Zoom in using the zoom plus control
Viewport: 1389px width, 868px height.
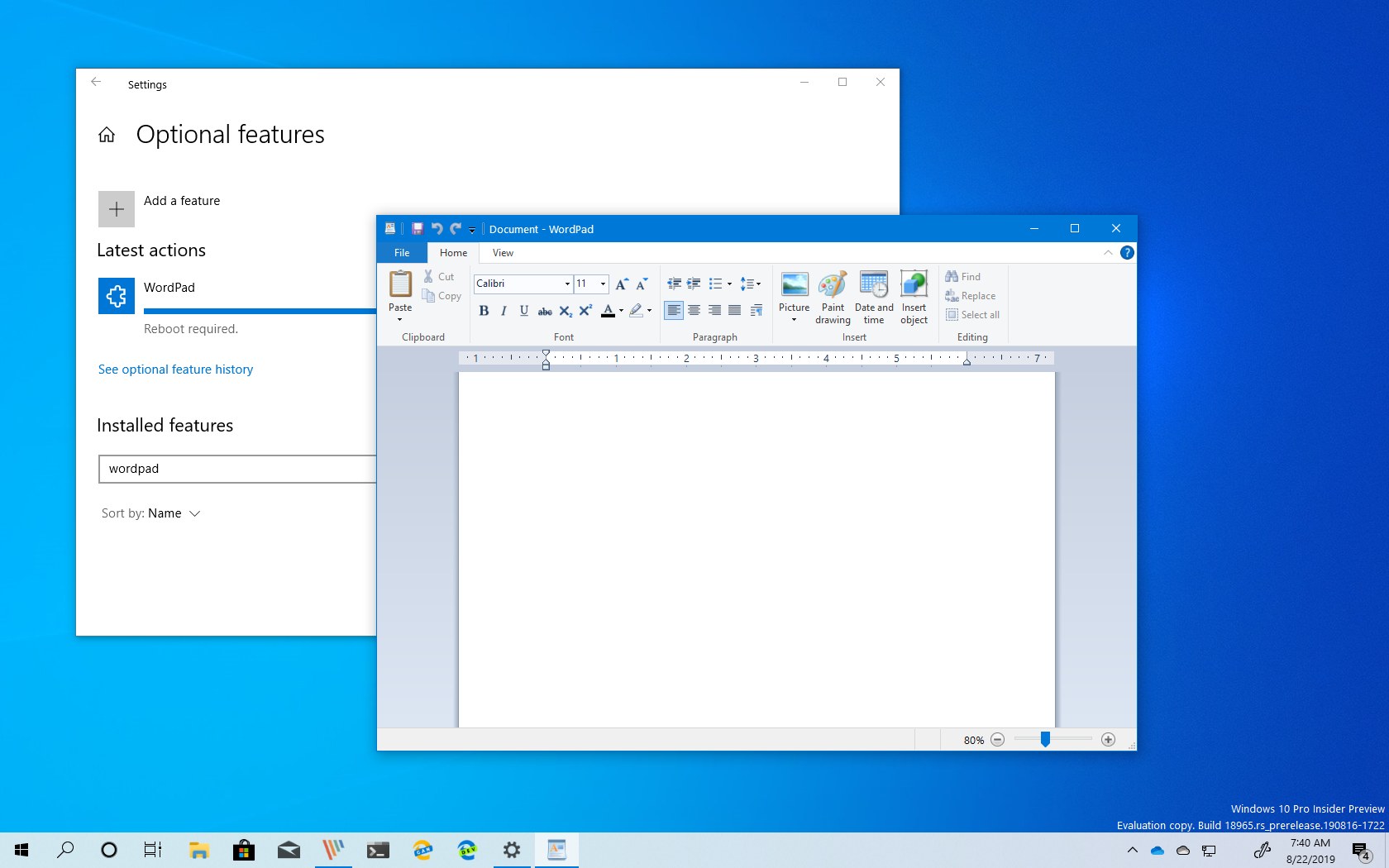[1109, 740]
